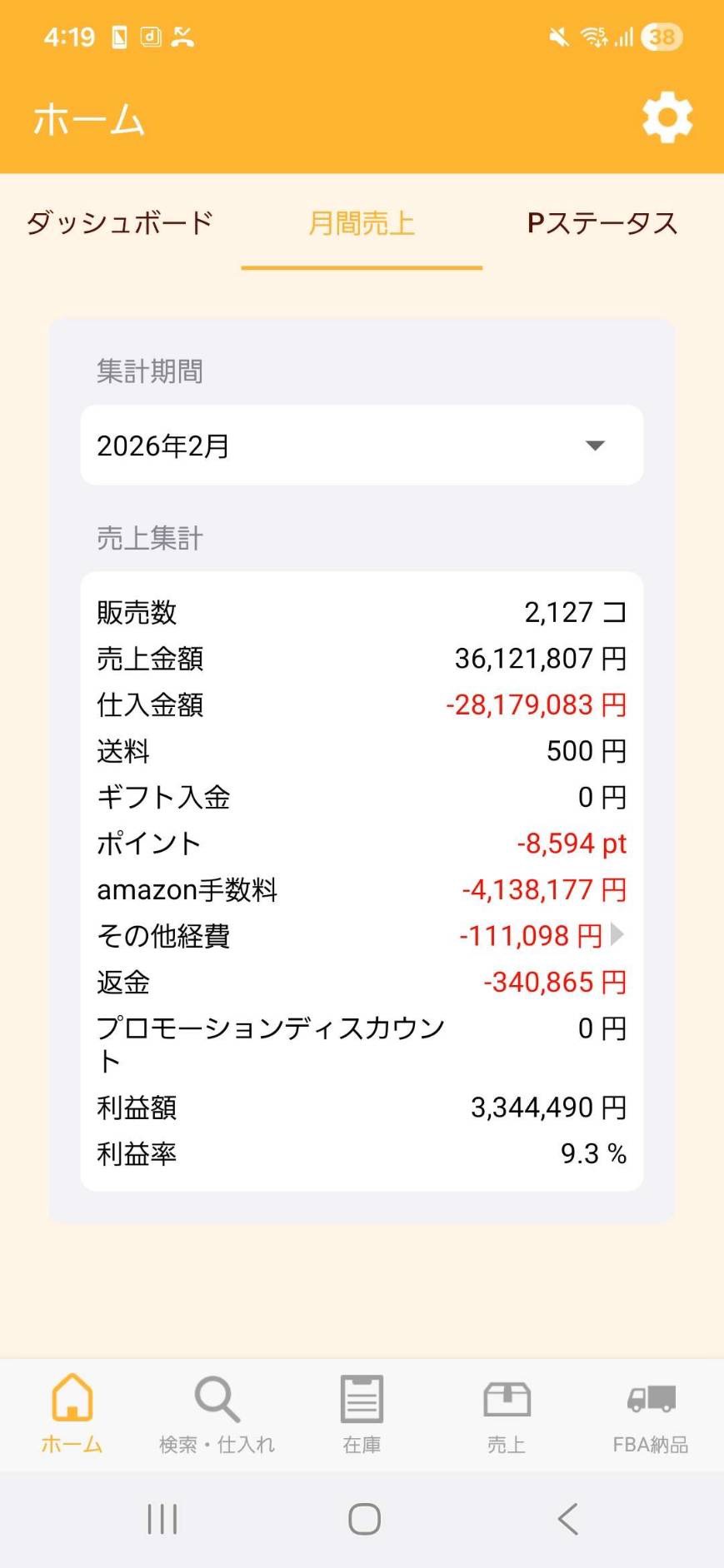Tap the battery indicator in status bar

coord(662,37)
